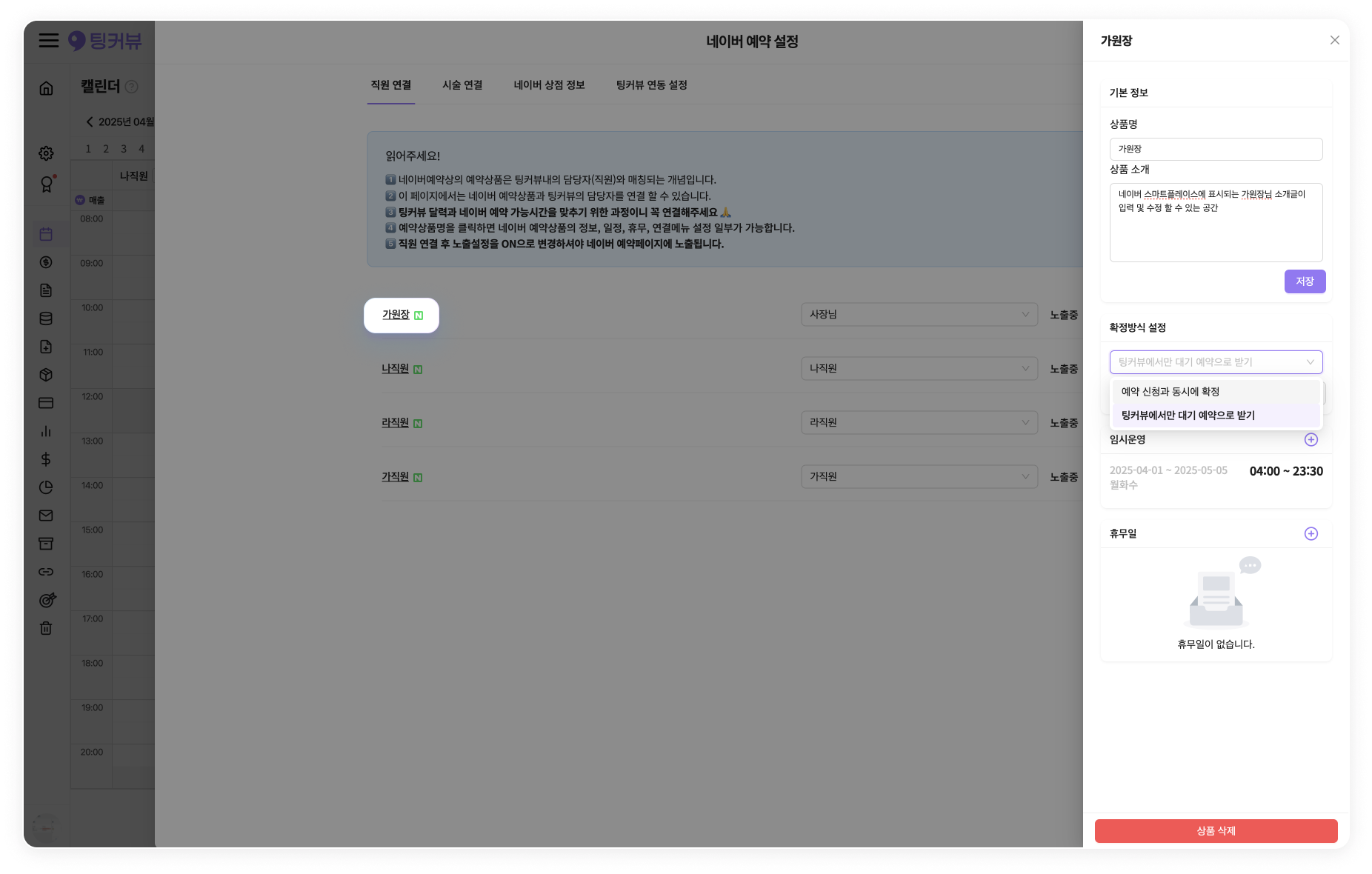Click the 상품 소개 text area

1216,222
